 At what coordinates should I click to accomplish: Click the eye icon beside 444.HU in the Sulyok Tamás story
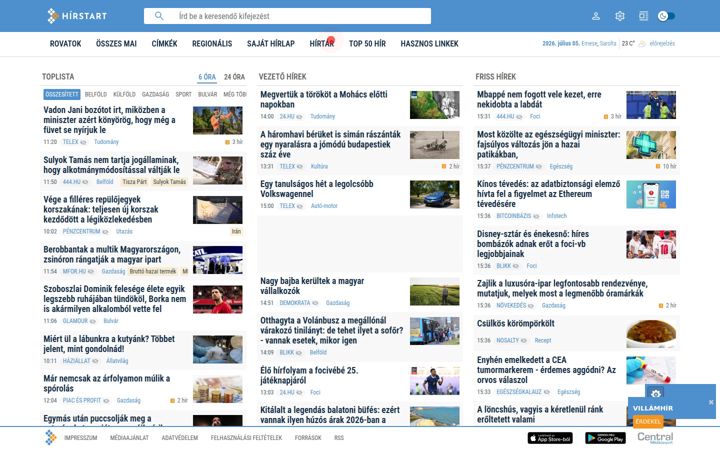85,182
